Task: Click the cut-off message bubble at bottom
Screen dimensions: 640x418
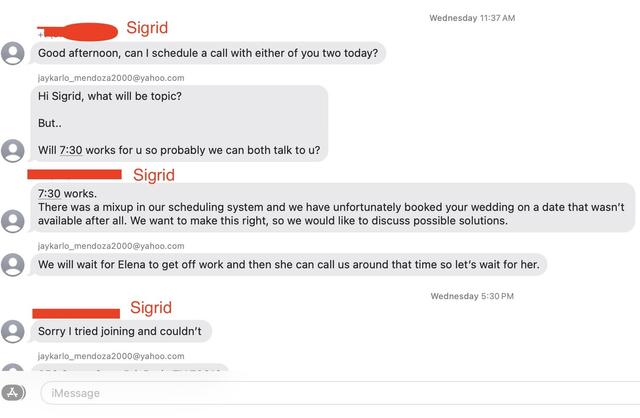Action: click(129, 368)
